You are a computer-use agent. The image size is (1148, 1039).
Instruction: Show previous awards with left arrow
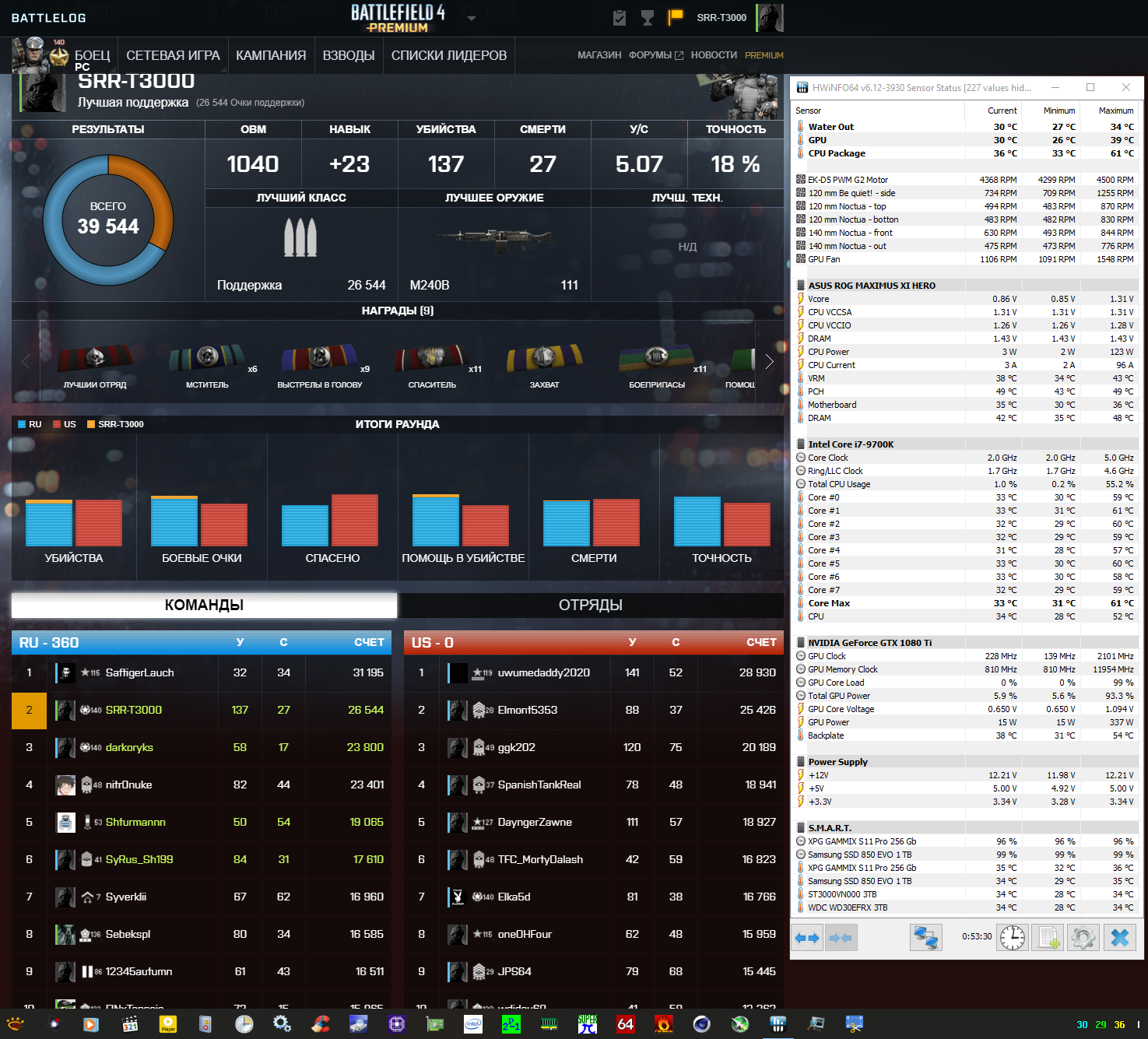point(26,361)
